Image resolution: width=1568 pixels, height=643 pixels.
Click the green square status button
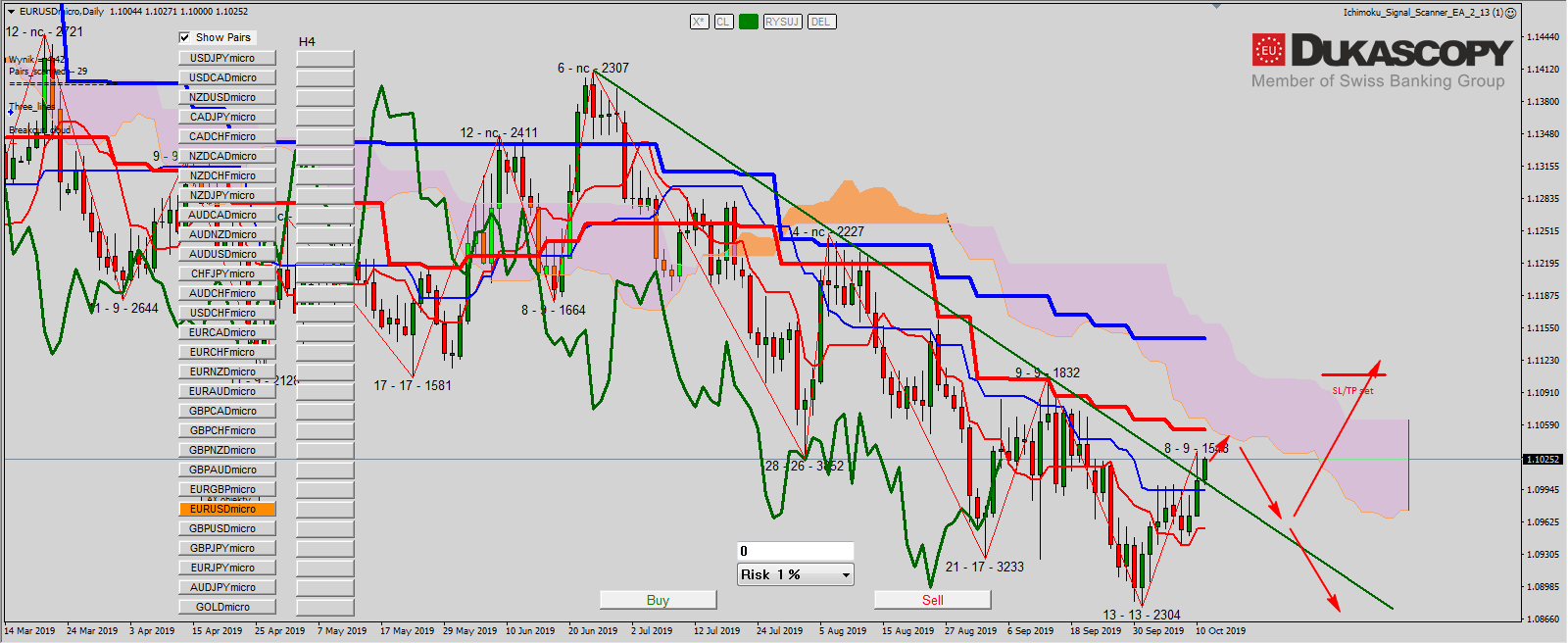tap(749, 22)
